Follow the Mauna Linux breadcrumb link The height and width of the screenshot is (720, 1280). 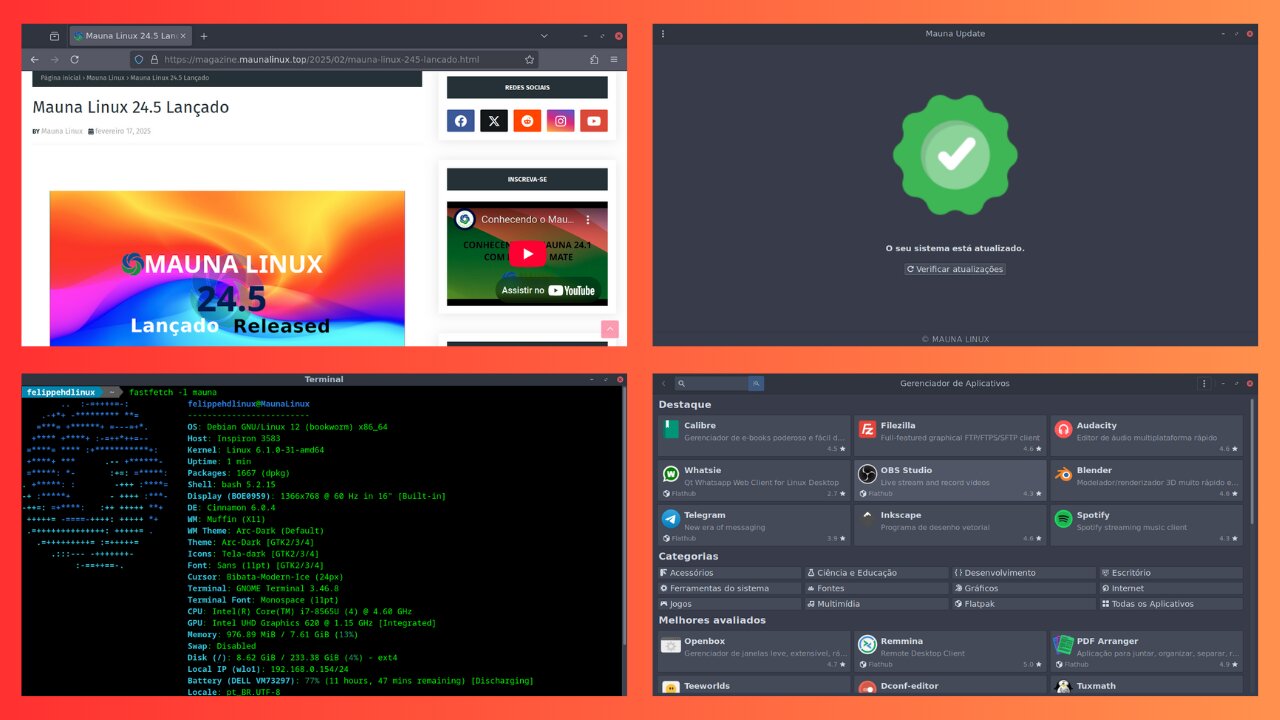coord(105,77)
